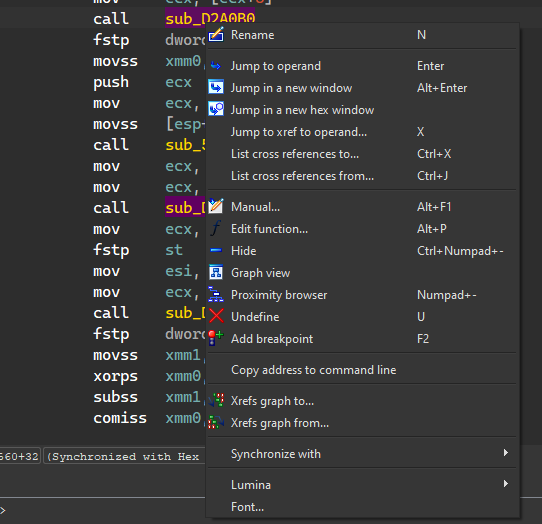Viewport: 542px width, 524px height.
Task: Click the subss instruction mnemonic
Action: (x=115, y=397)
